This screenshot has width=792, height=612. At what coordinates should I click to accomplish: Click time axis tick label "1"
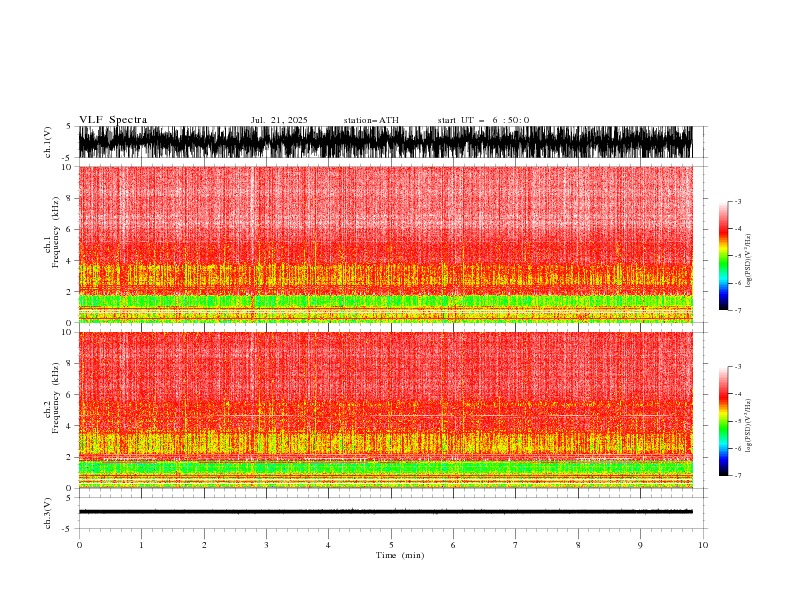[141, 545]
